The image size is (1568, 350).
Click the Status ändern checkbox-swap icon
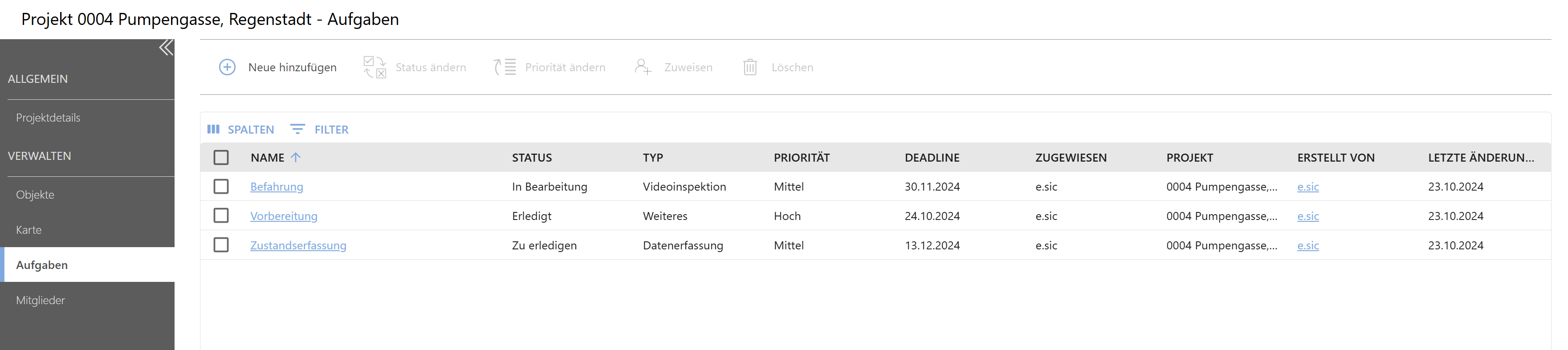[375, 67]
